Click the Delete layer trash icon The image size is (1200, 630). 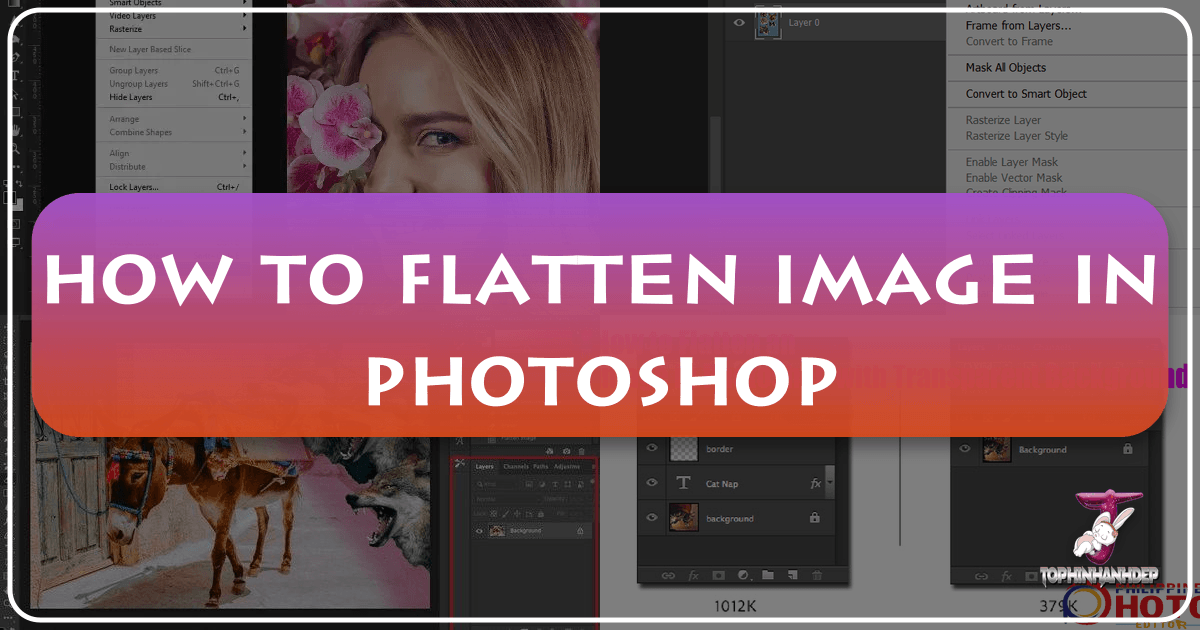click(x=817, y=575)
